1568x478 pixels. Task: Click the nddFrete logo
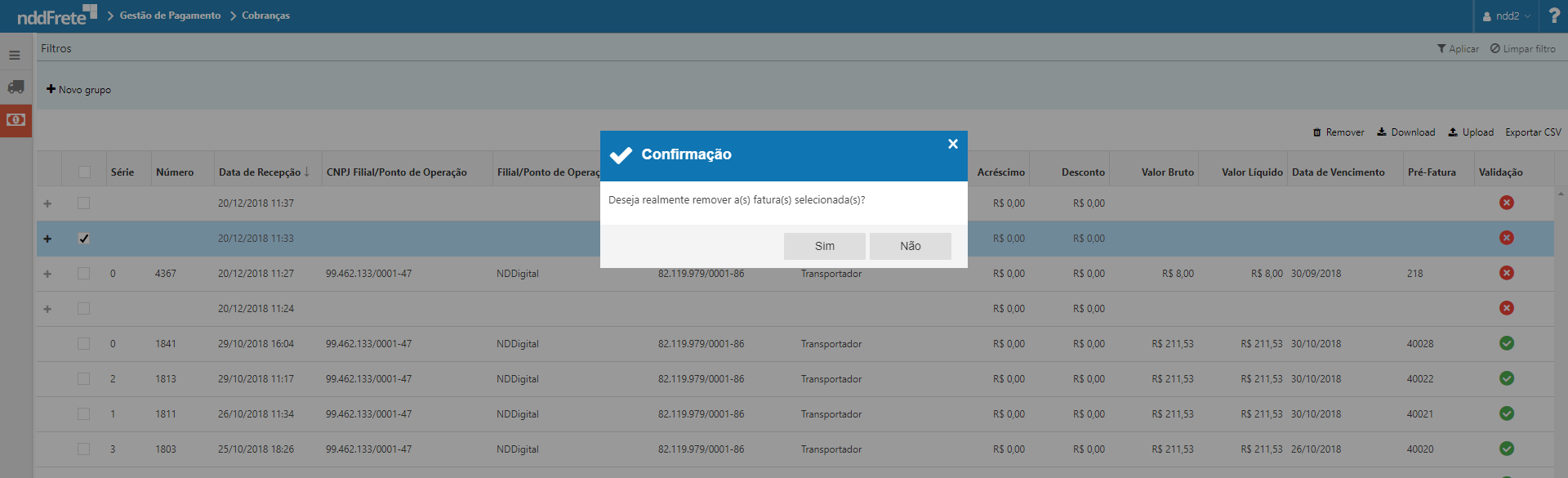[x=56, y=15]
